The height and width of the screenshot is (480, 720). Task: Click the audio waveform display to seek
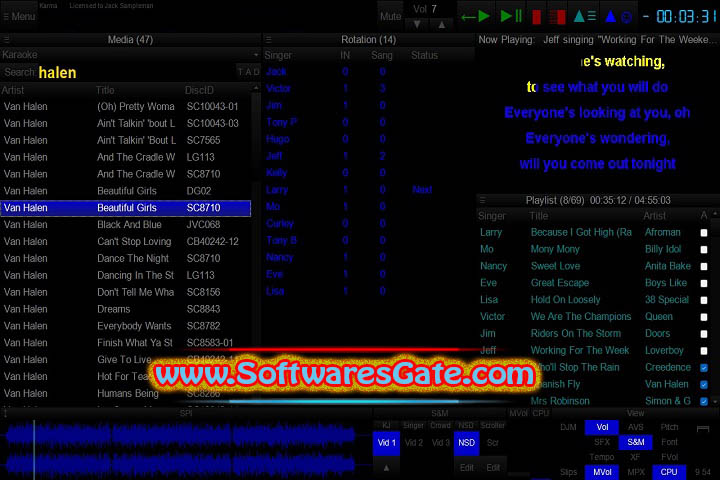pos(184,449)
